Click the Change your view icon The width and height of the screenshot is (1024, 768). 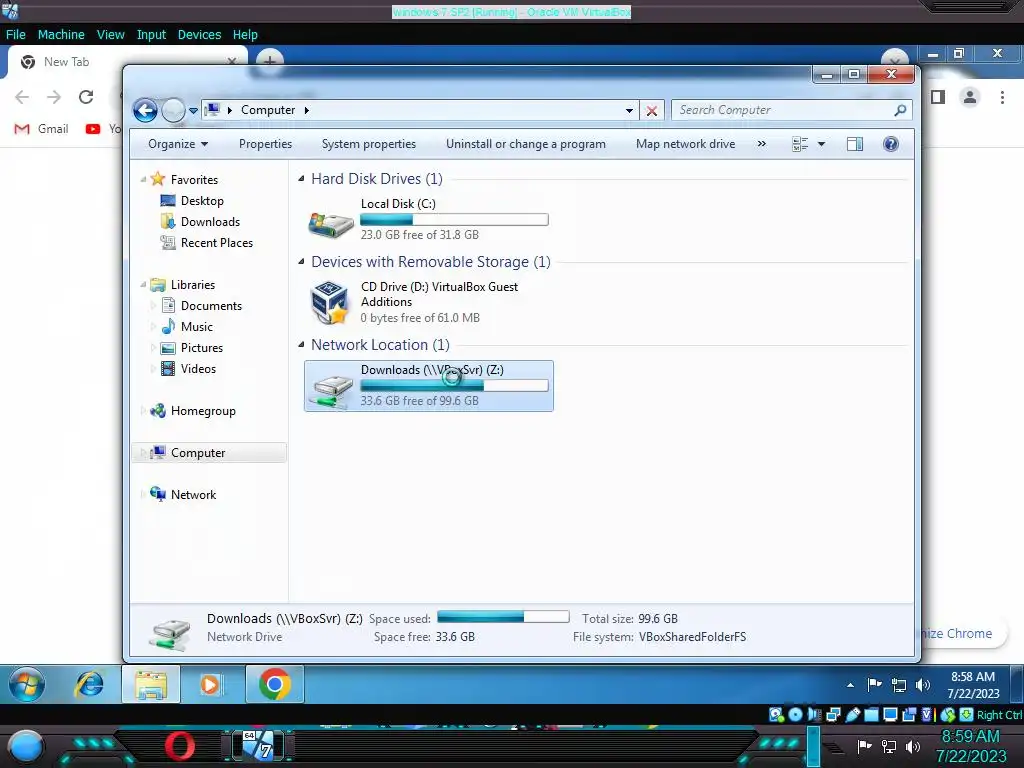pyautogui.click(x=800, y=144)
